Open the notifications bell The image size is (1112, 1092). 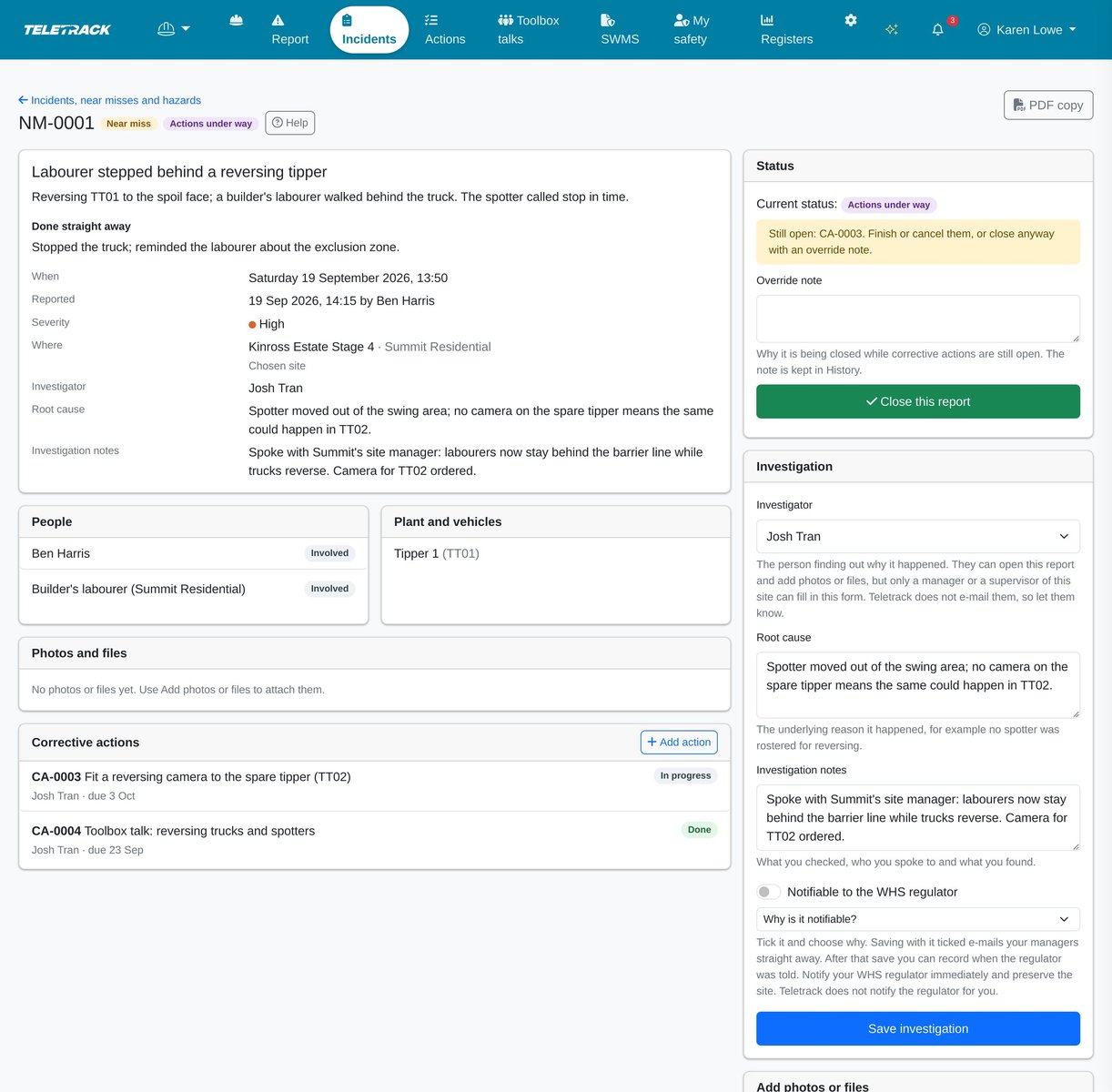938,30
